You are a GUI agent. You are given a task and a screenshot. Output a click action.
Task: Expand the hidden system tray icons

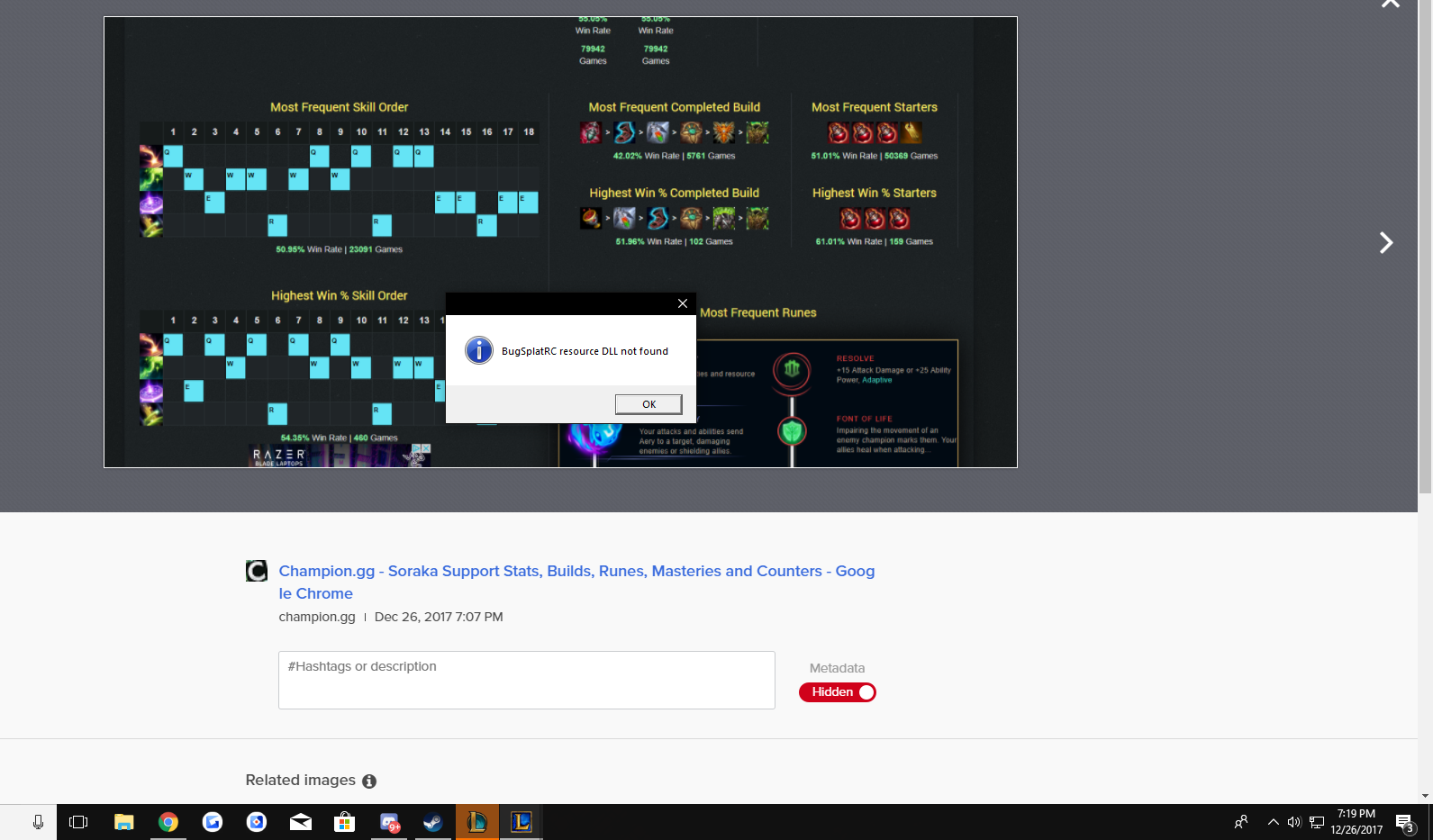point(1273,822)
